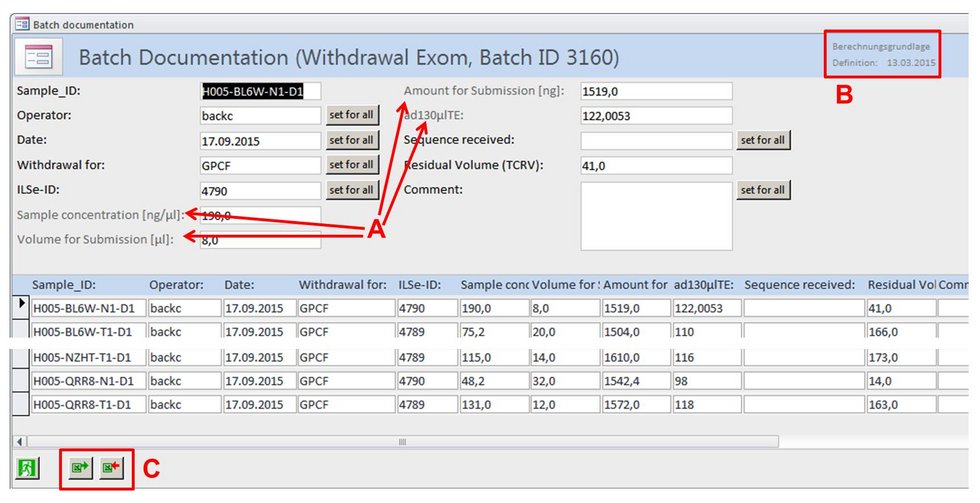Viewport: 980px width, 503px height.
Task: Select row selector for H005-QRR8-T1-D1 record
Action: (21, 404)
